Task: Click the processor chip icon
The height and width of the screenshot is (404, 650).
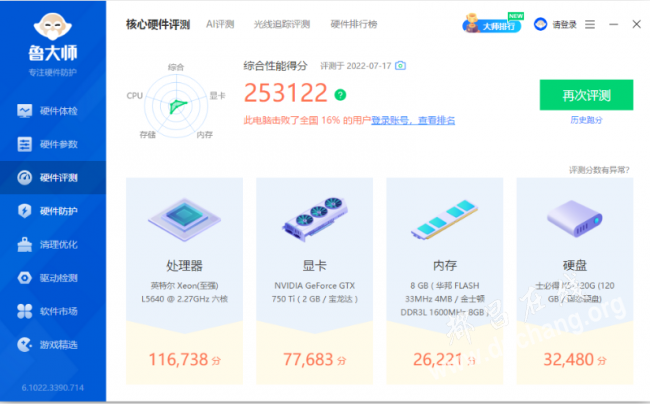Action: [x=184, y=220]
